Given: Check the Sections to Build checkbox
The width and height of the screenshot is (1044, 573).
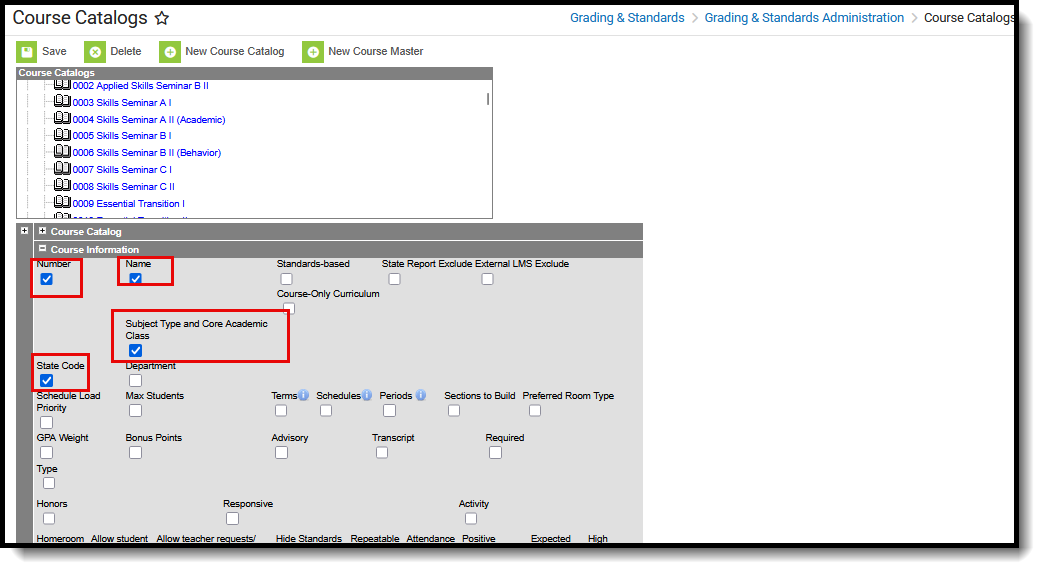Looking at the screenshot, I should coord(454,411).
